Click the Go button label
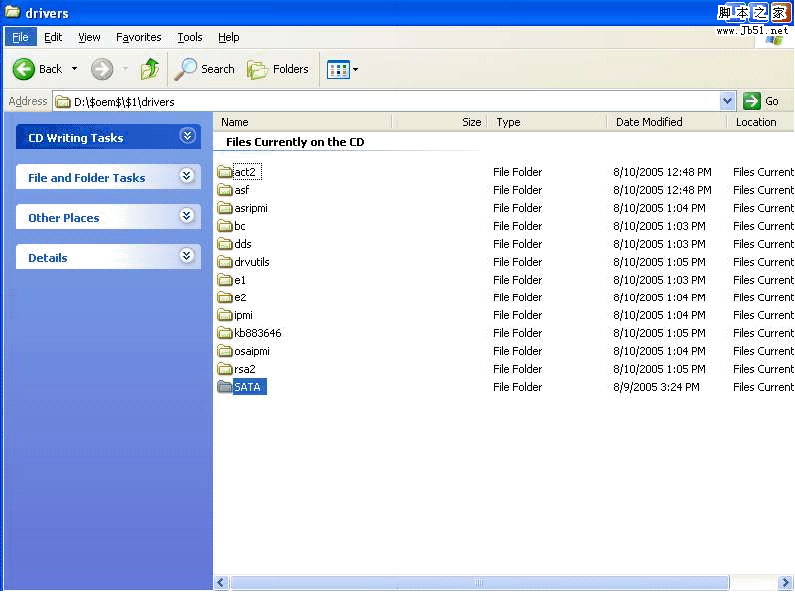795x592 pixels. pyautogui.click(x=772, y=101)
